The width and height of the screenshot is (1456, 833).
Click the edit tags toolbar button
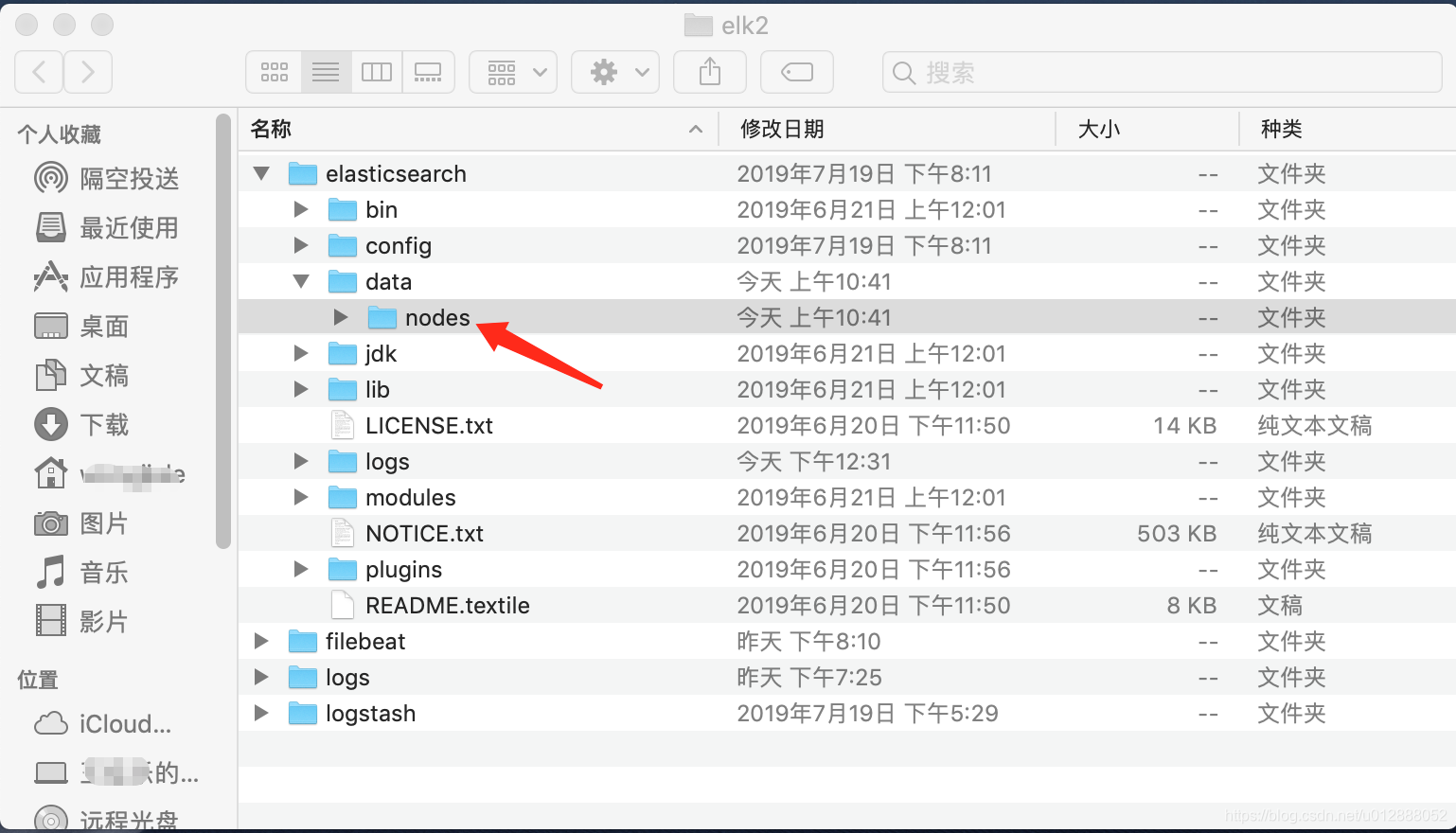pos(797,72)
